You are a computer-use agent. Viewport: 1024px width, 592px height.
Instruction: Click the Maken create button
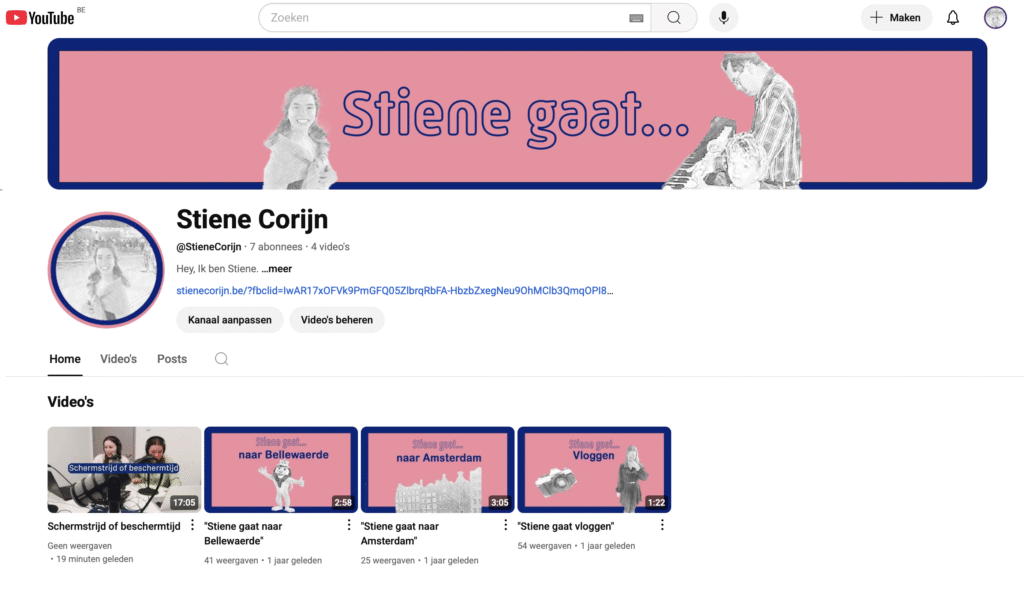[x=896, y=18]
